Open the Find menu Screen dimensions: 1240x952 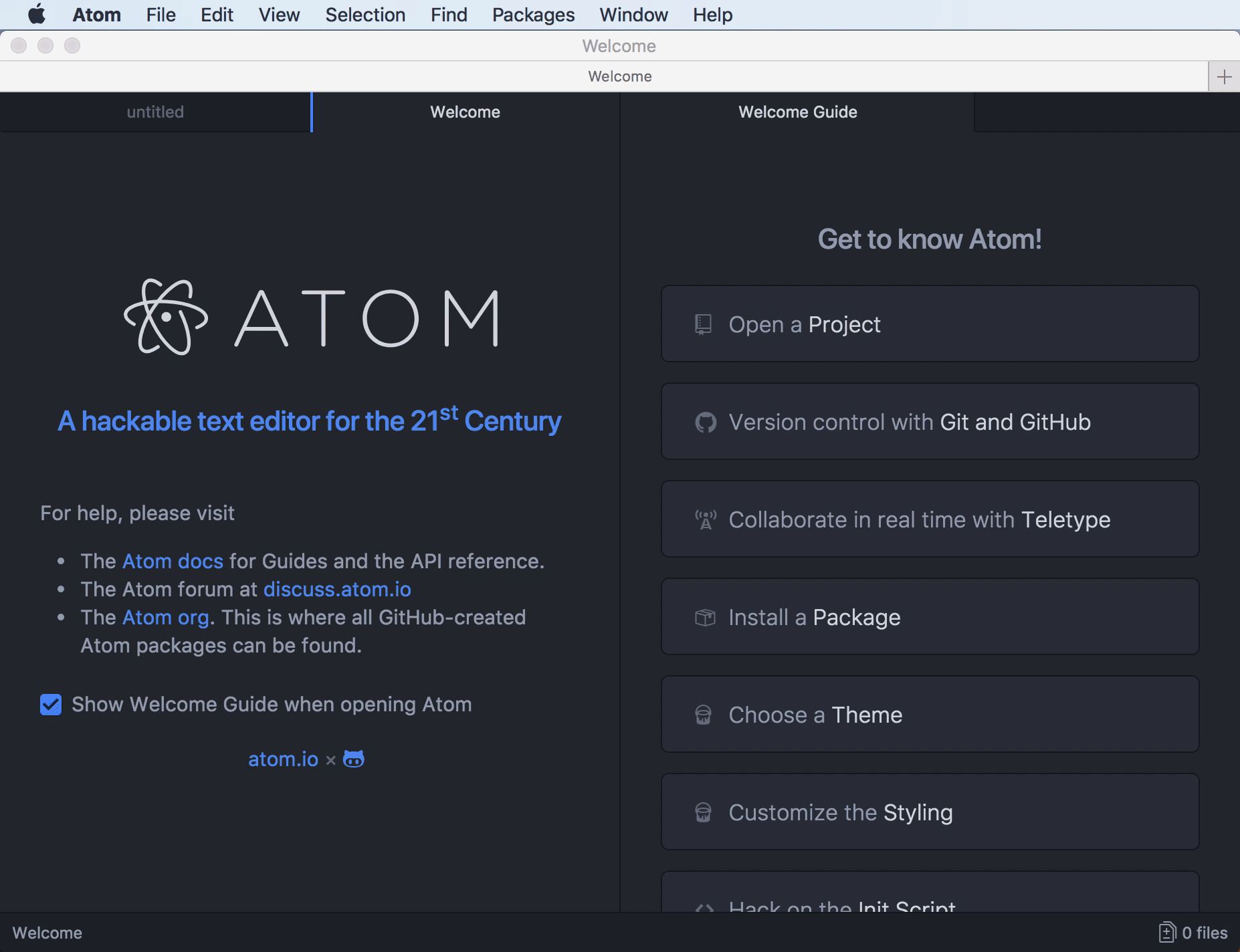pyautogui.click(x=449, y=15)
